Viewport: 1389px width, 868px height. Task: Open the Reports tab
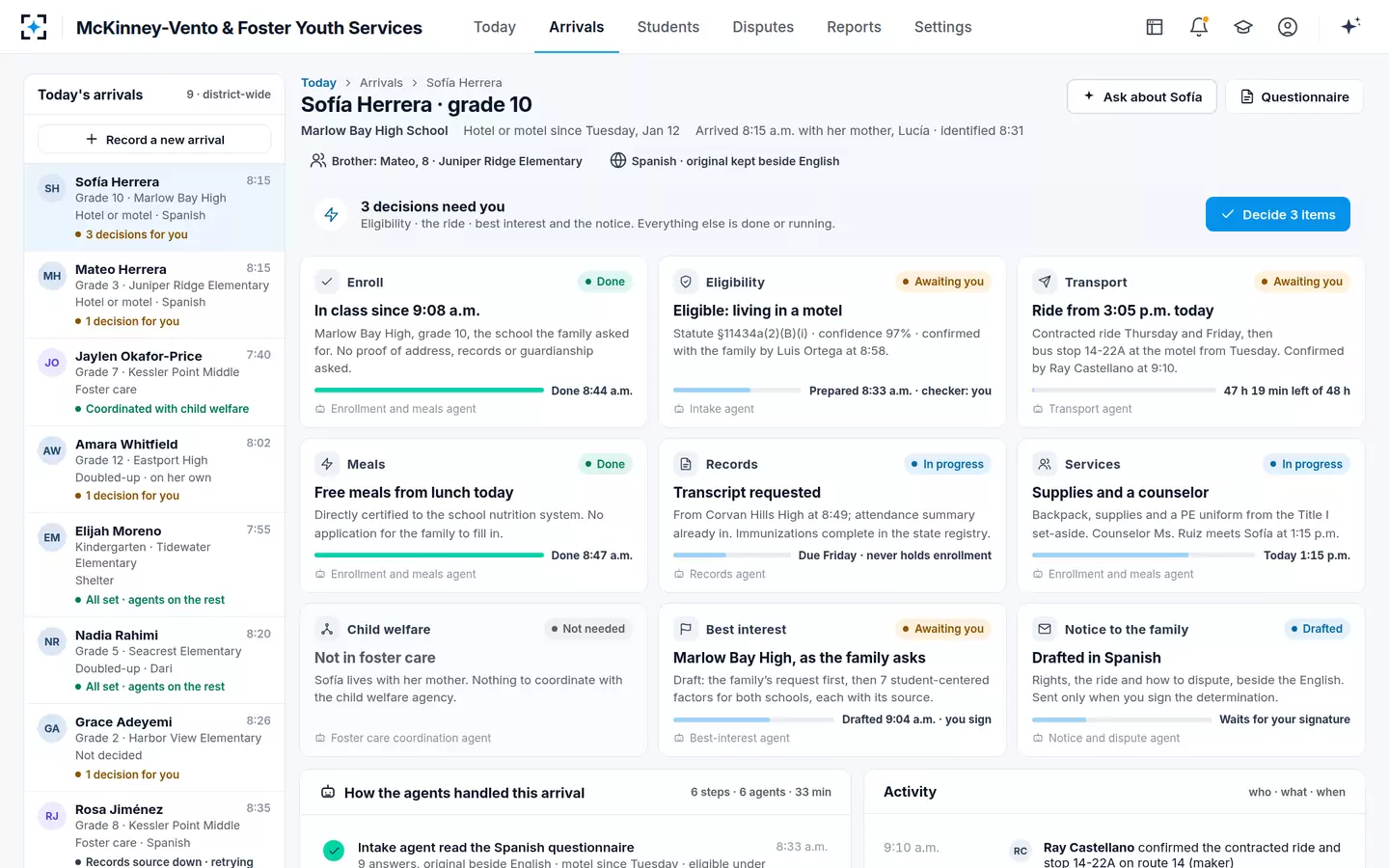click(854, 27)
